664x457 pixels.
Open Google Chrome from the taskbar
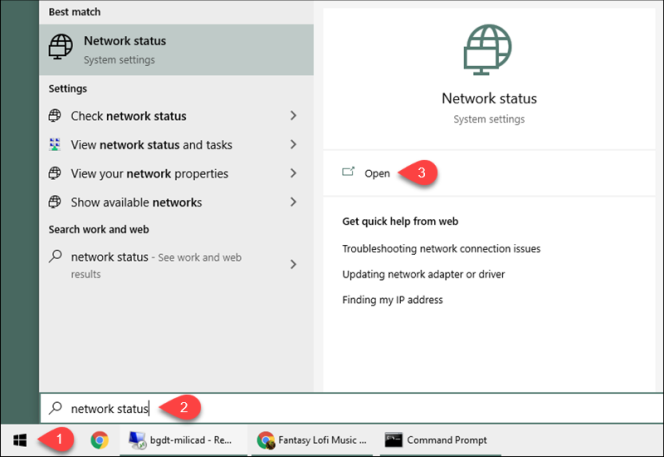pos(99,439)
